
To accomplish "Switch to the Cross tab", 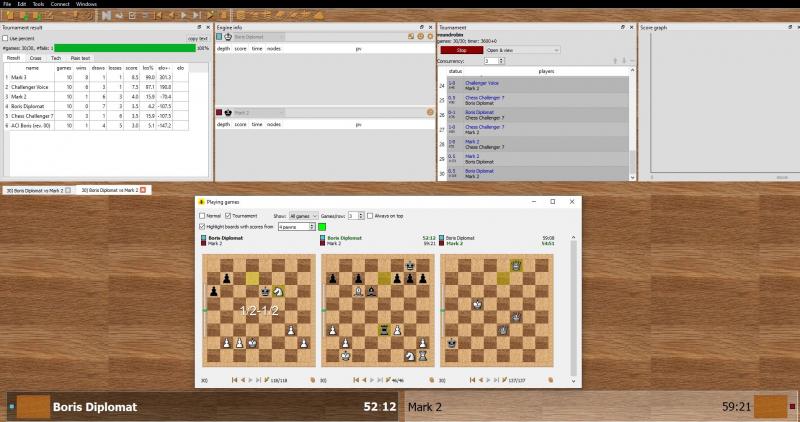I will 36,58.
